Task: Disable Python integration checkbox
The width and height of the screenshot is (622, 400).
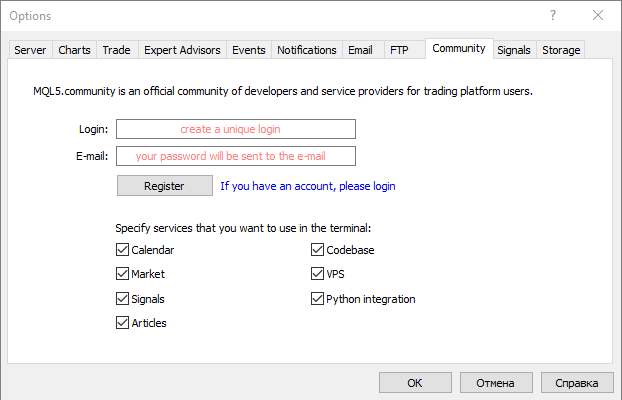Action: pyautogui.click(x=318, y=299)
